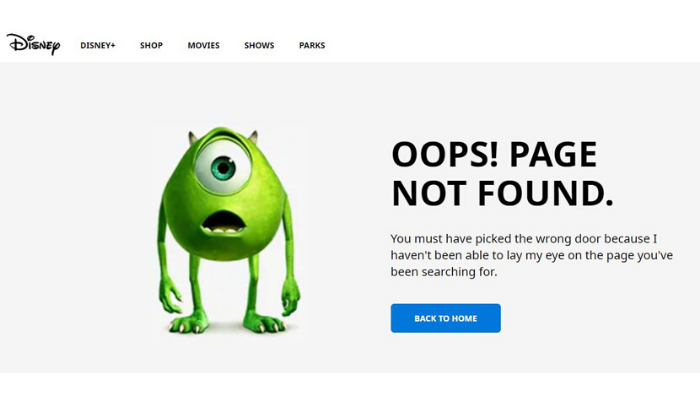Click the Back to Home button
Viewport: 700px width, 400px height.
pyautogui.click(x=446, y=318)
